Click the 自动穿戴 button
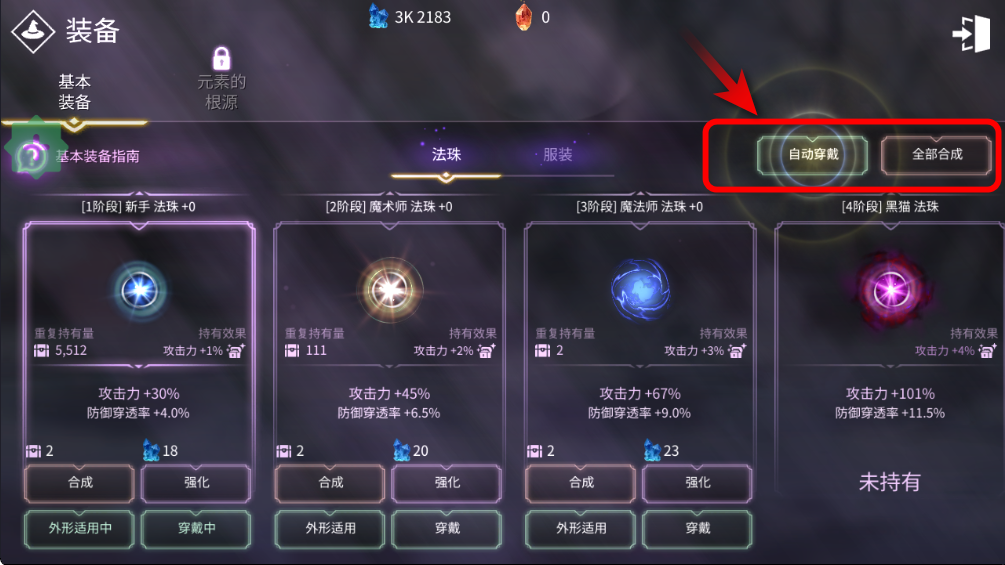Image resolution: width=1005 pixels, height=565 pixels. (812, 154)
